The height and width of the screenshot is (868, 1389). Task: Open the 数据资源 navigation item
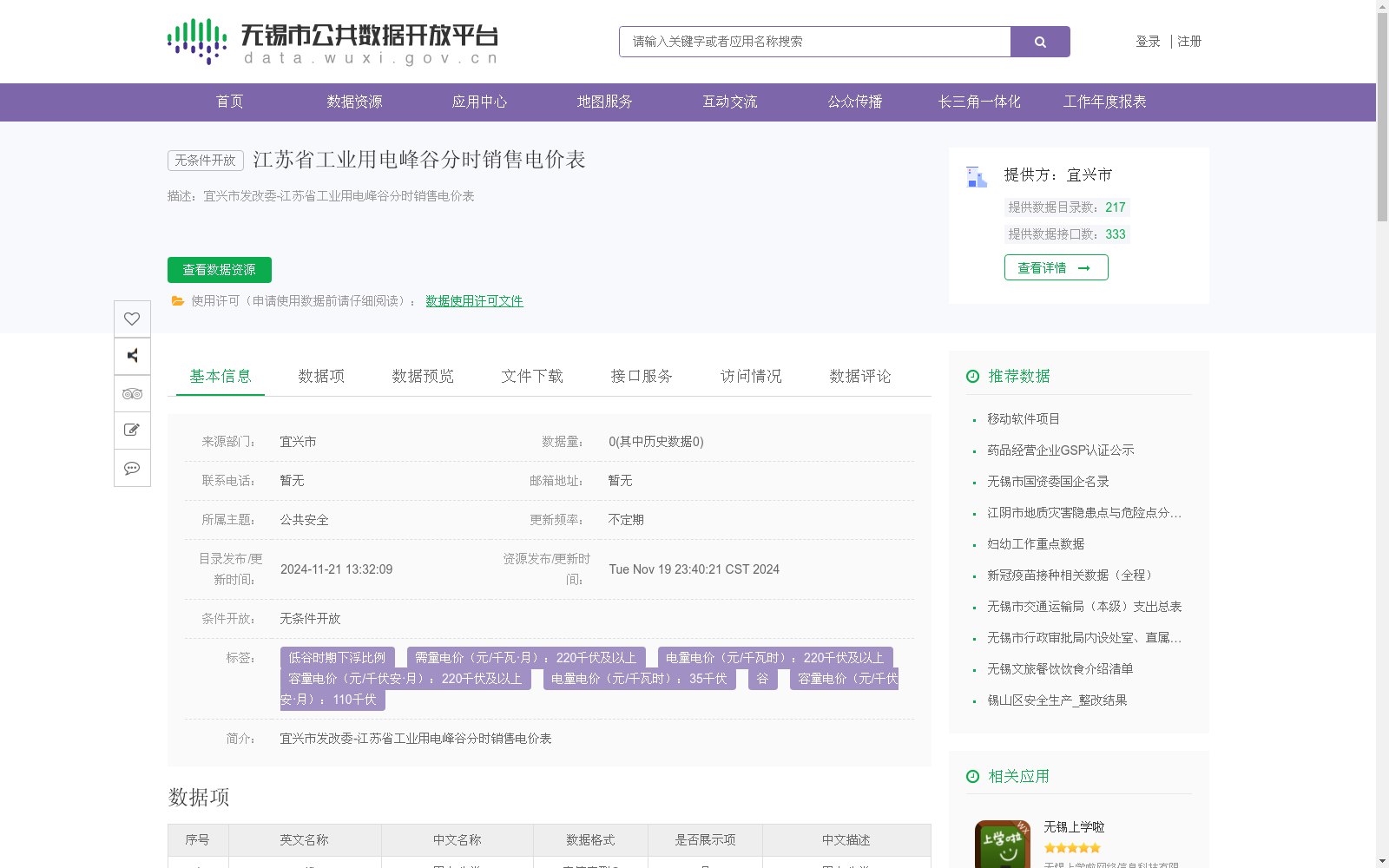click(354, 102)
